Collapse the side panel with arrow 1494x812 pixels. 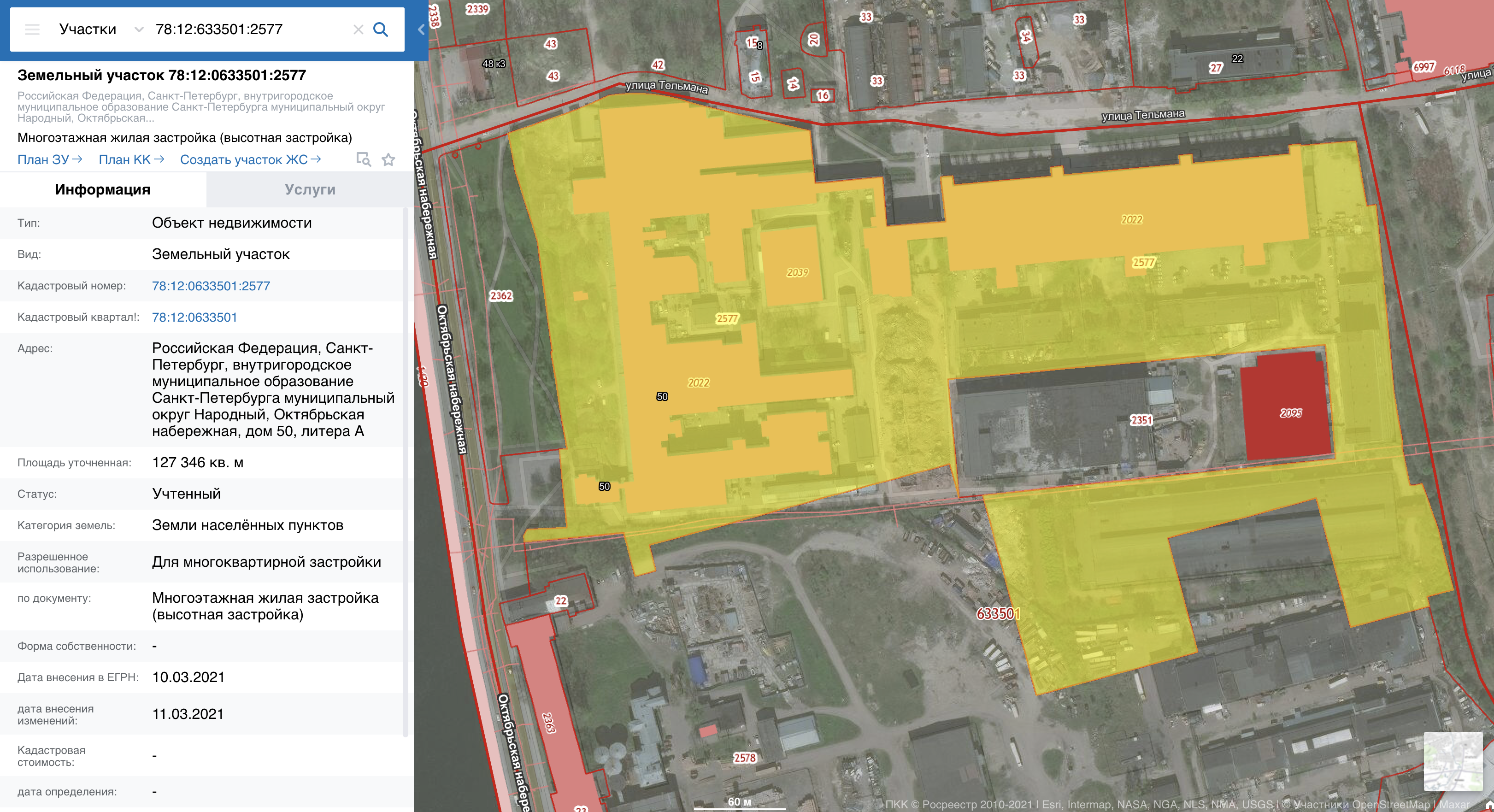[421, 29]
